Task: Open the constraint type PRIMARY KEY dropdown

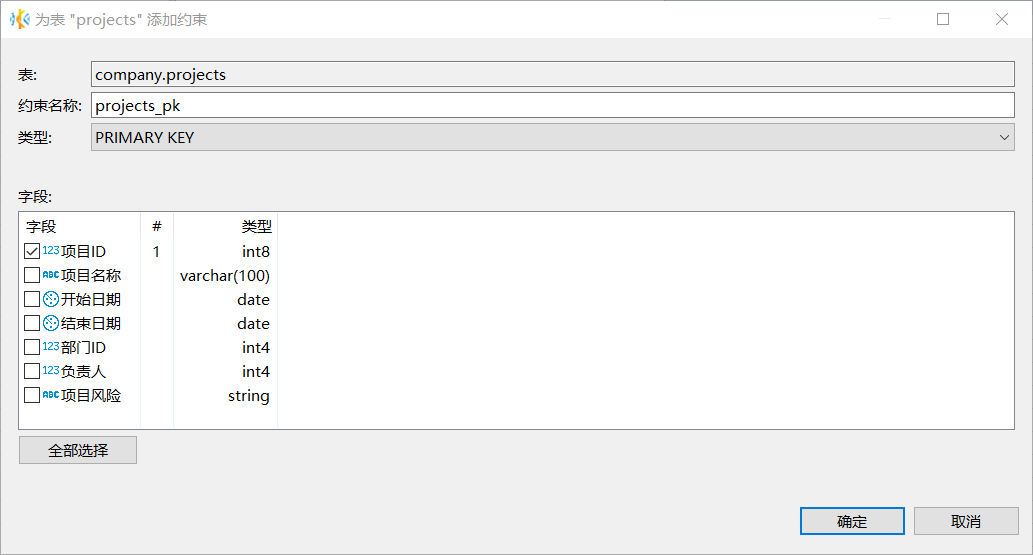Action: (x=553, y=137)
